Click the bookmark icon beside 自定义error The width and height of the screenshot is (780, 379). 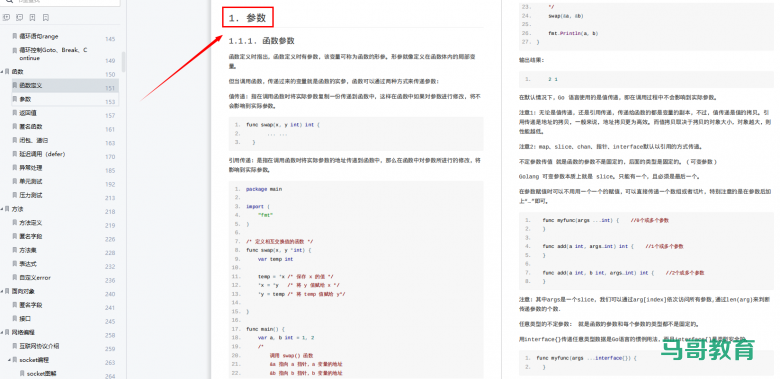pos(14,278)
